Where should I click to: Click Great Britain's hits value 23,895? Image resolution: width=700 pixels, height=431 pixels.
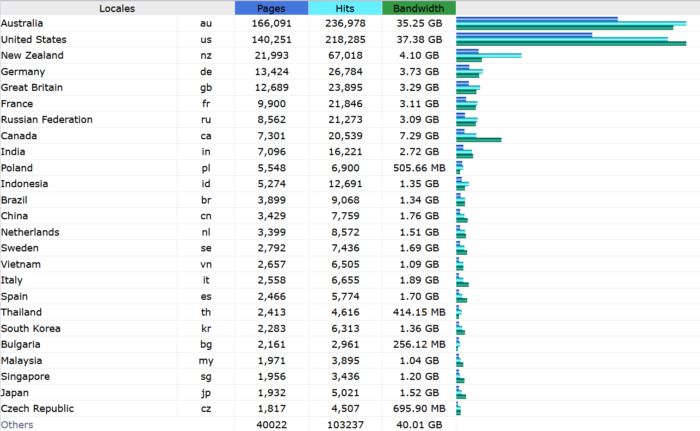click(344, 88)
